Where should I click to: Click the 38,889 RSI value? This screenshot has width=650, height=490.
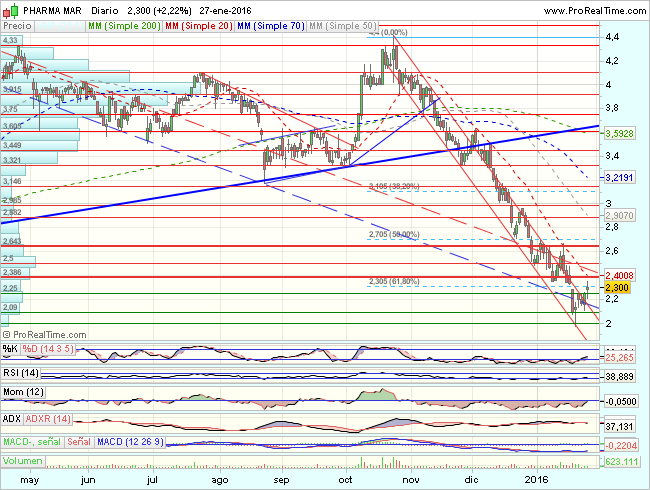[x=619, y=376]
